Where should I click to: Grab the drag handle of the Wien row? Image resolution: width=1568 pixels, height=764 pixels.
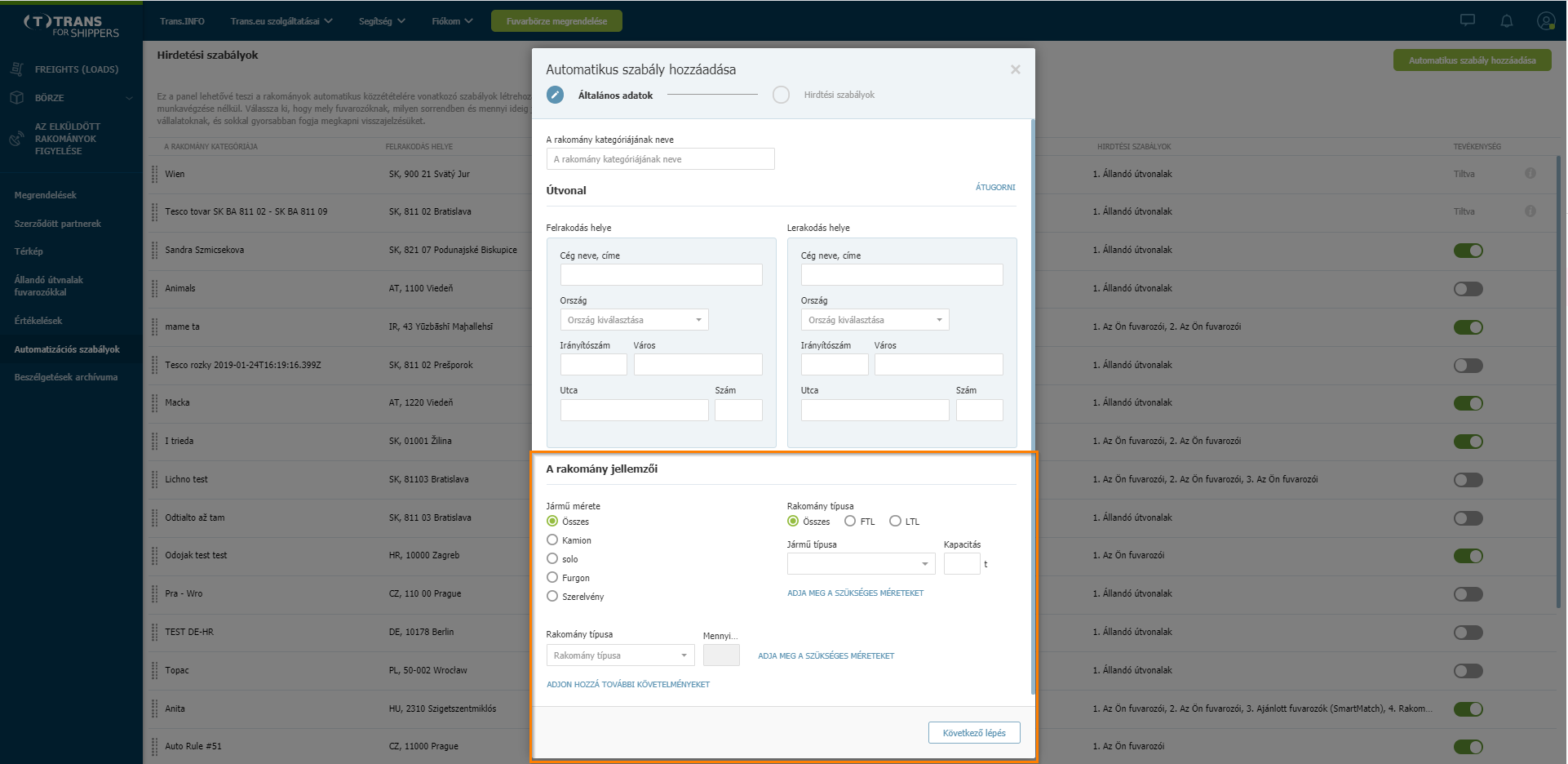(154, 174)
